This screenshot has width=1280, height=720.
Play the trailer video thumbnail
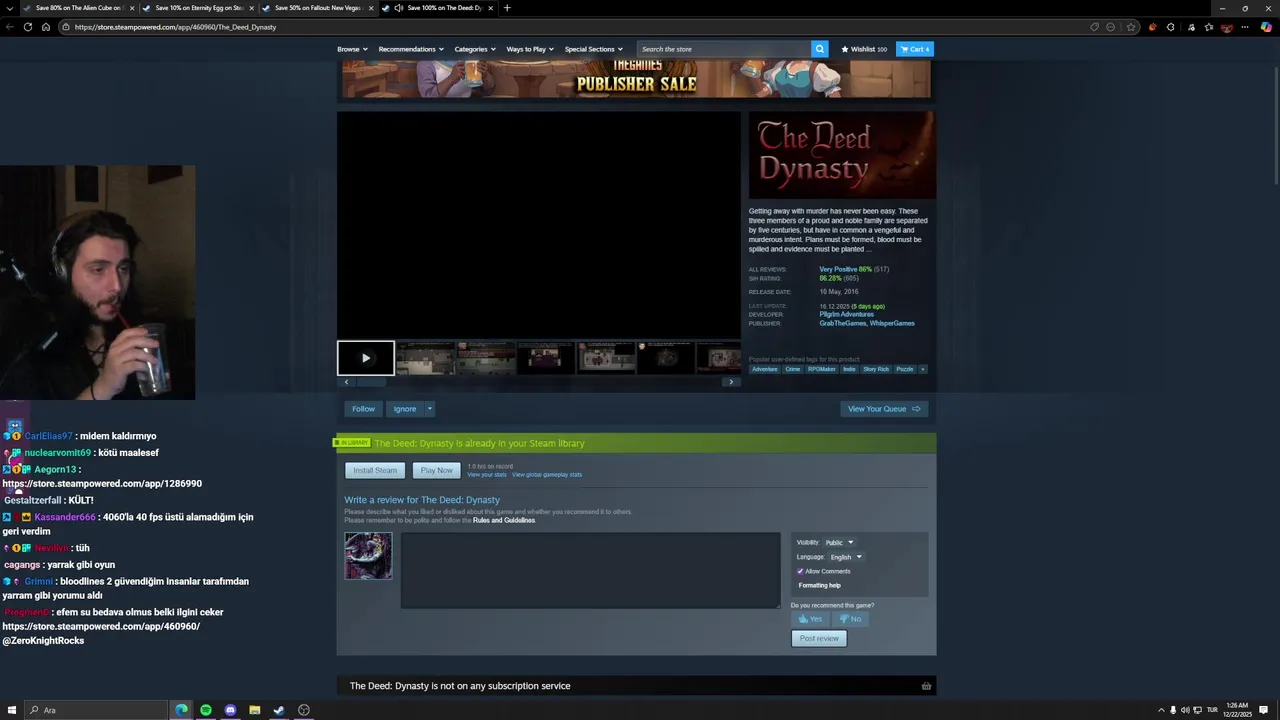click(365, 358)
